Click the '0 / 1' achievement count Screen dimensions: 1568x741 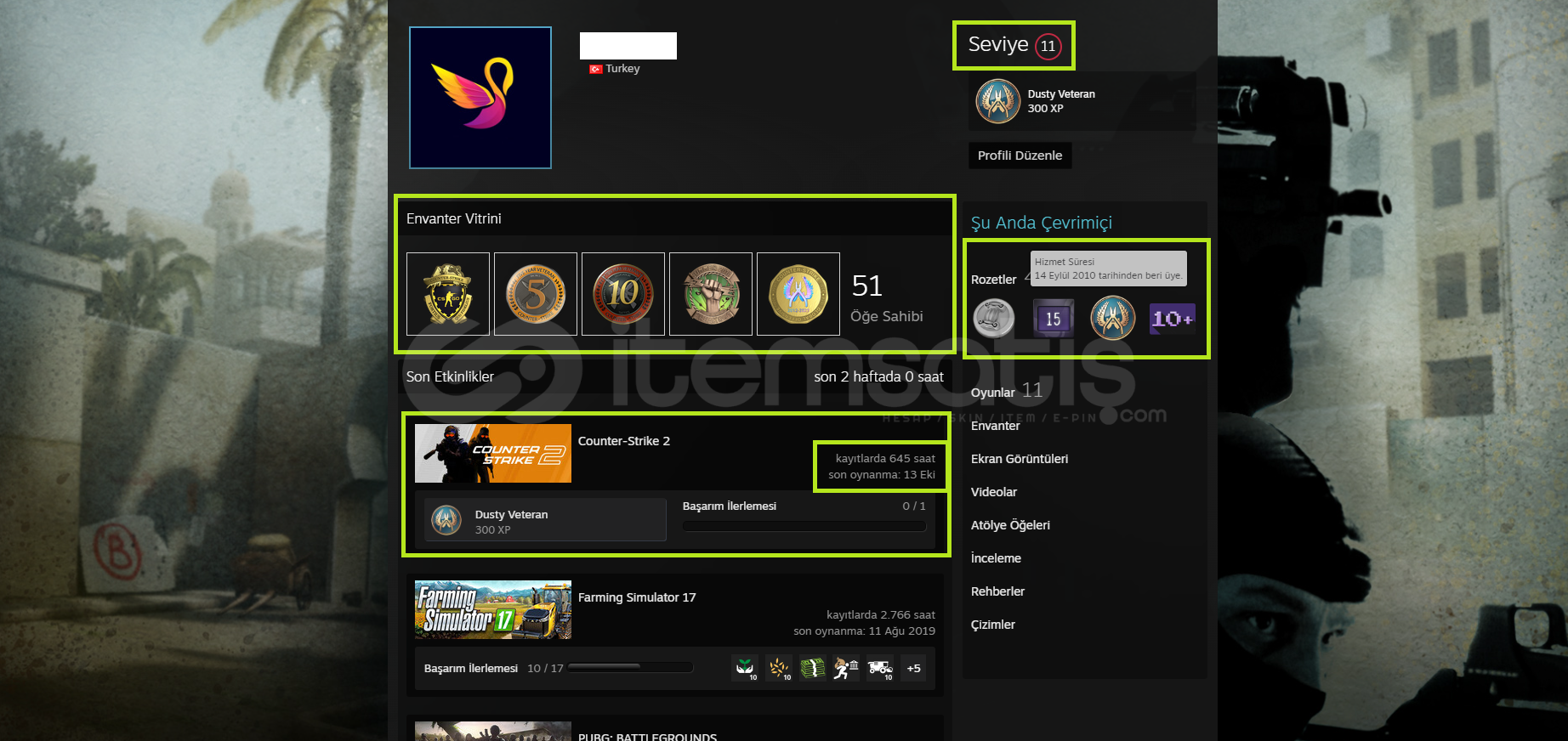[914, 506]
